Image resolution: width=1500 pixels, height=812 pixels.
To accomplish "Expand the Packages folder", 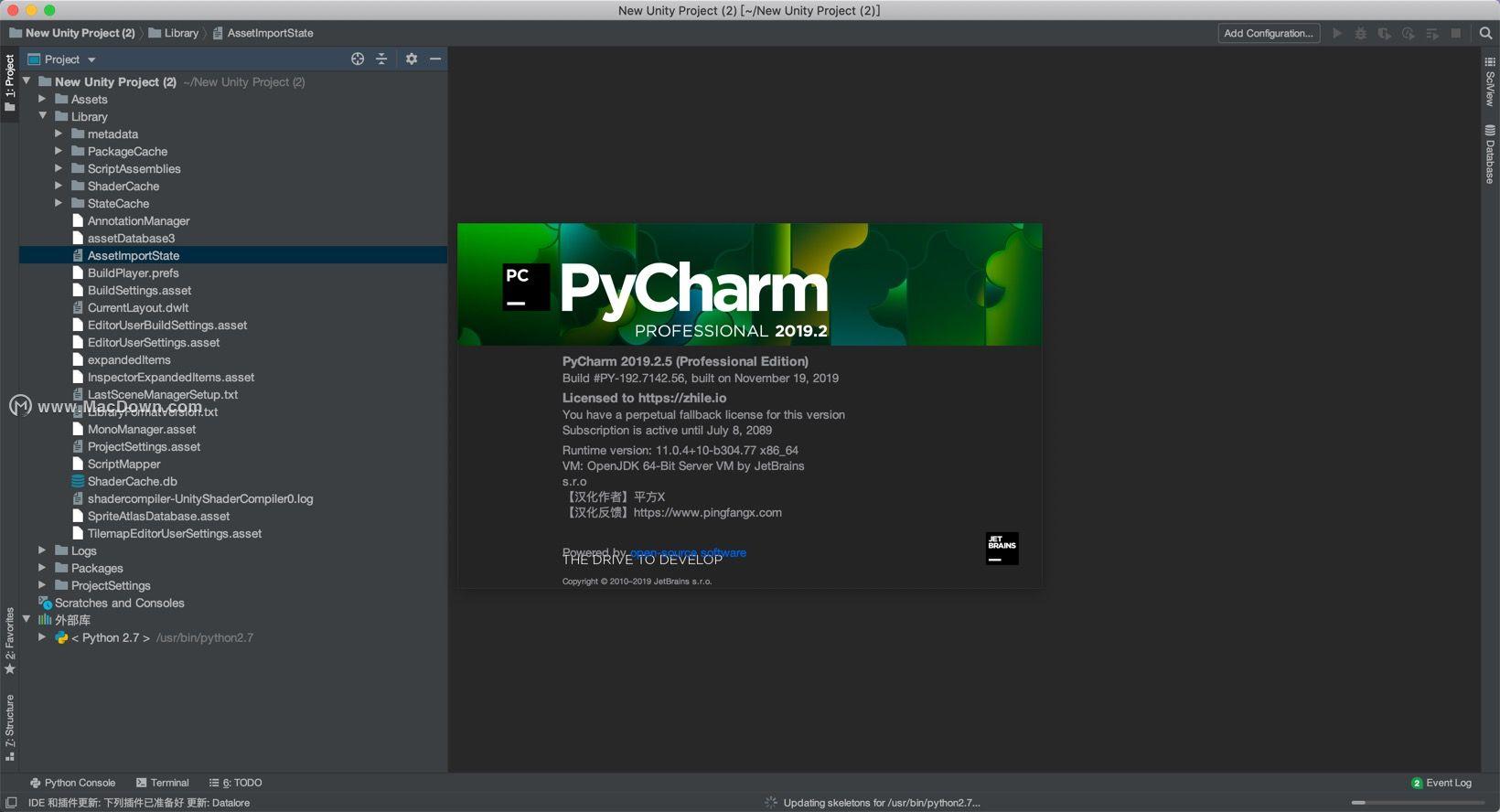I will click(x=42, y=568).
